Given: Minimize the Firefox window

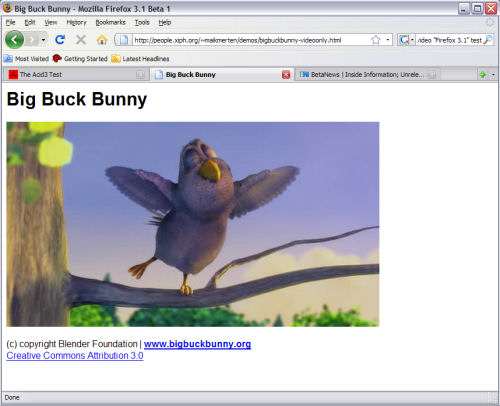Looking at the screenshot, I should coord(463,9).
